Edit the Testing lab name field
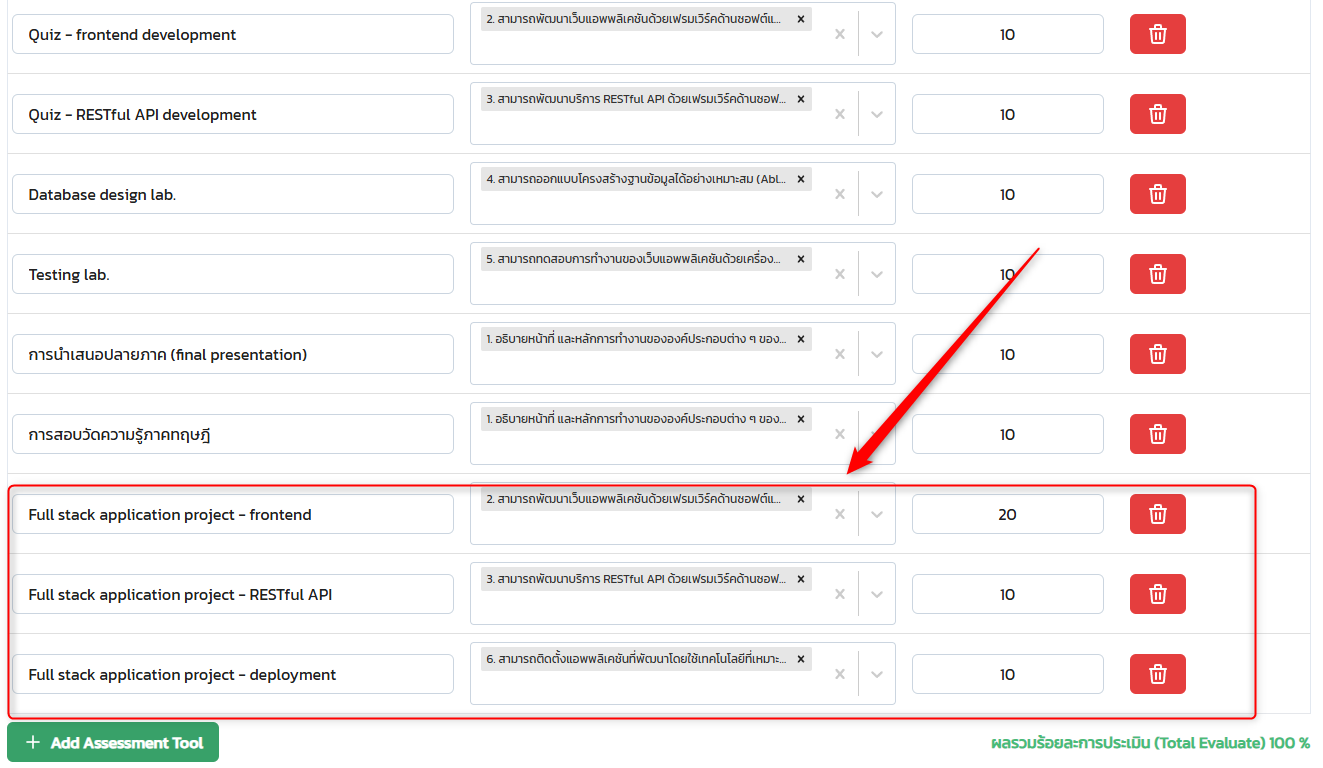 click(232, 274)
